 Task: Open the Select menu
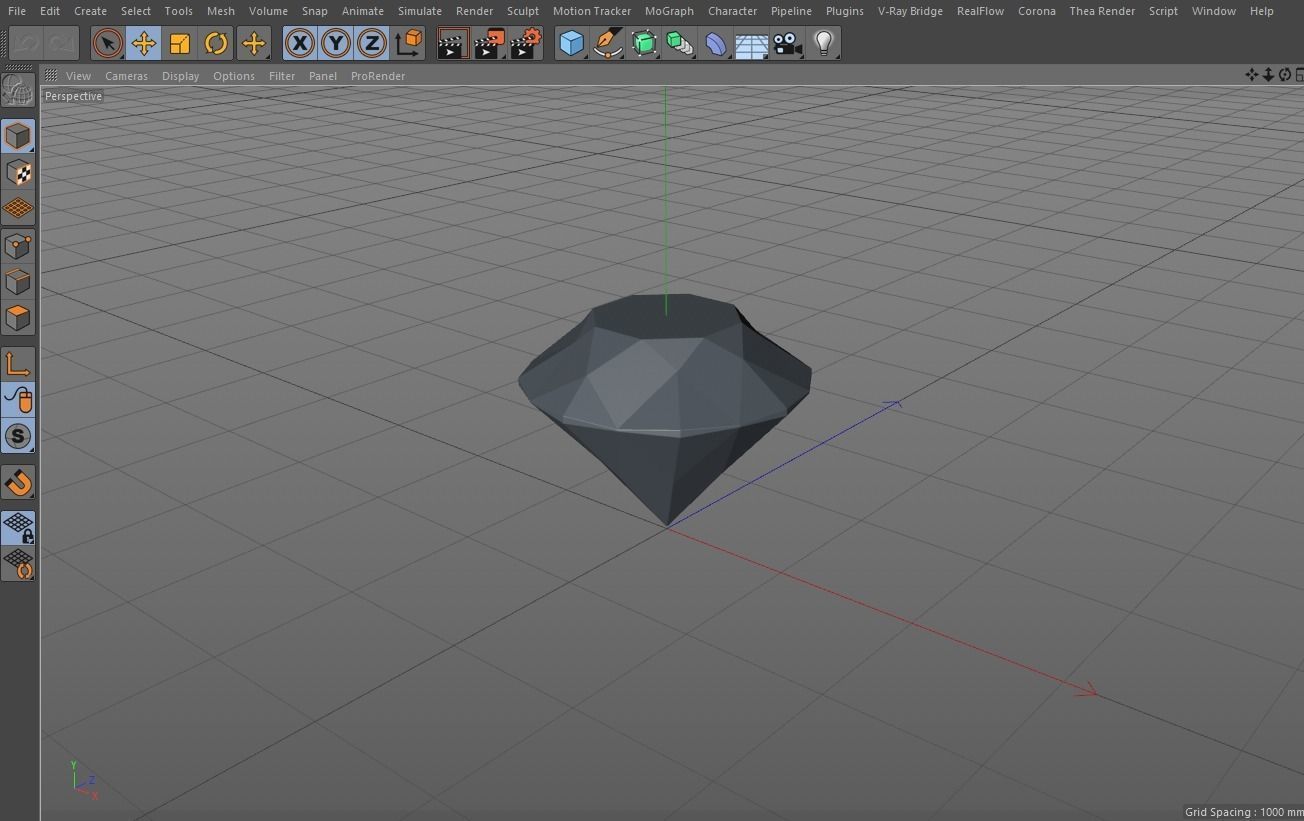[136, 11]
